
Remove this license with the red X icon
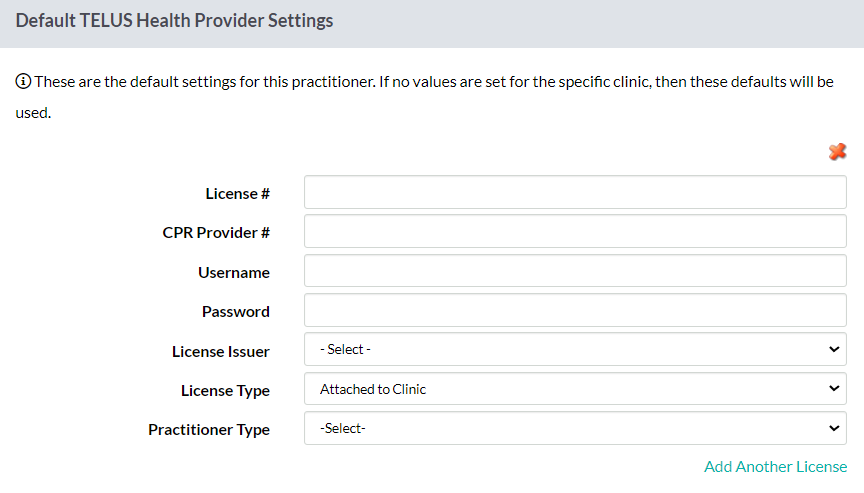pyautogui.click(x=837, y=151)
